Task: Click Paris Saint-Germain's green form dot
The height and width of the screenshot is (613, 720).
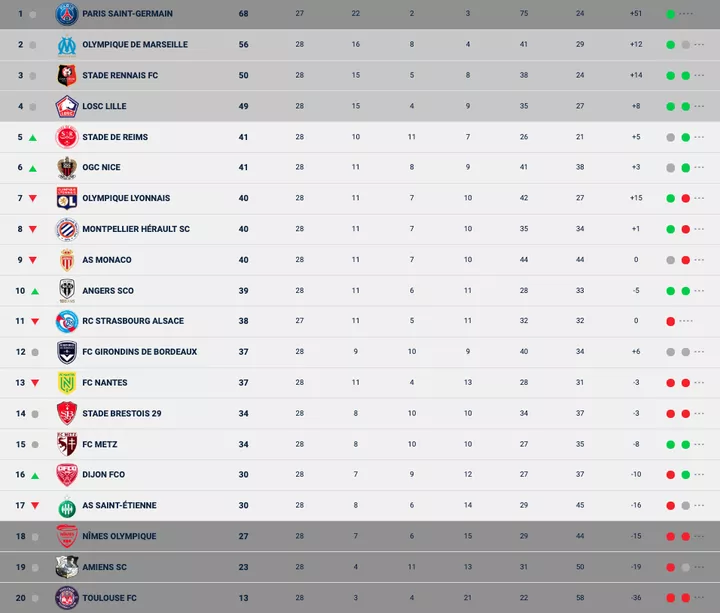Action: pyautogui.click(x=670, y=14)
